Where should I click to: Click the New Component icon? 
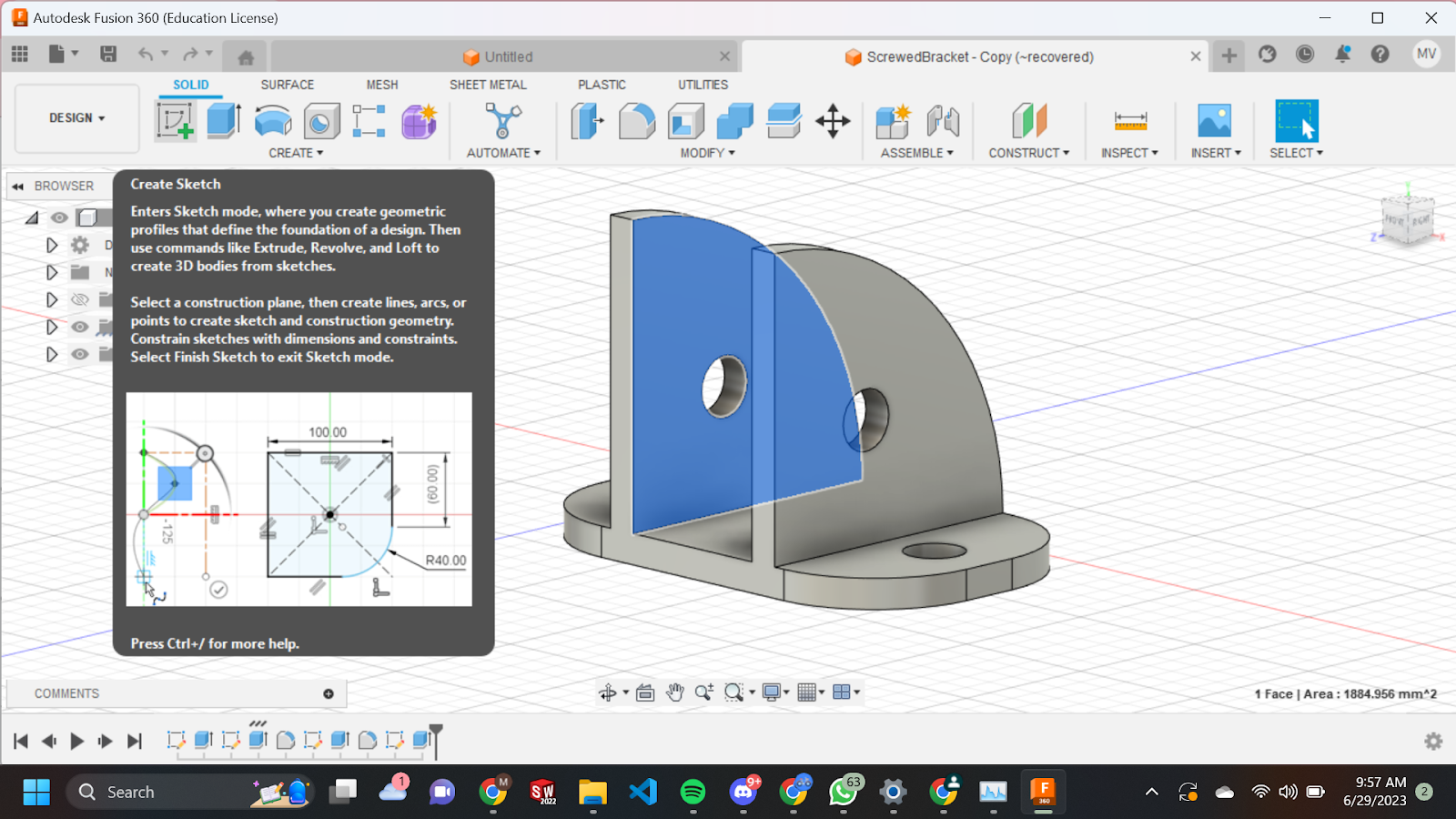(x=894, y=120)
